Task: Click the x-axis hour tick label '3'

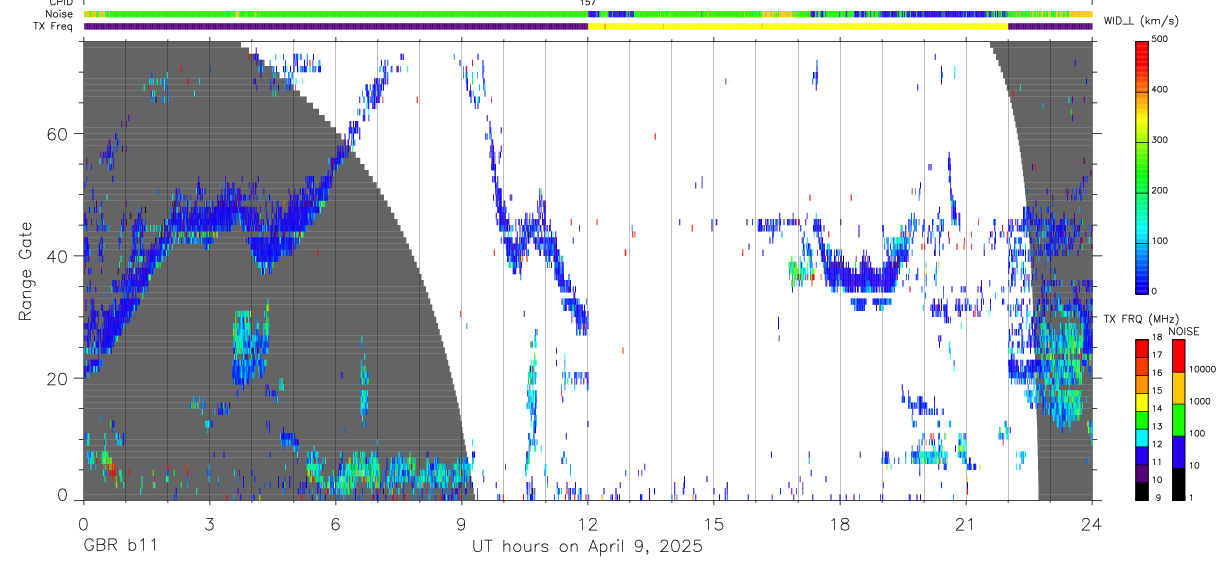Action: click(209, 524)
